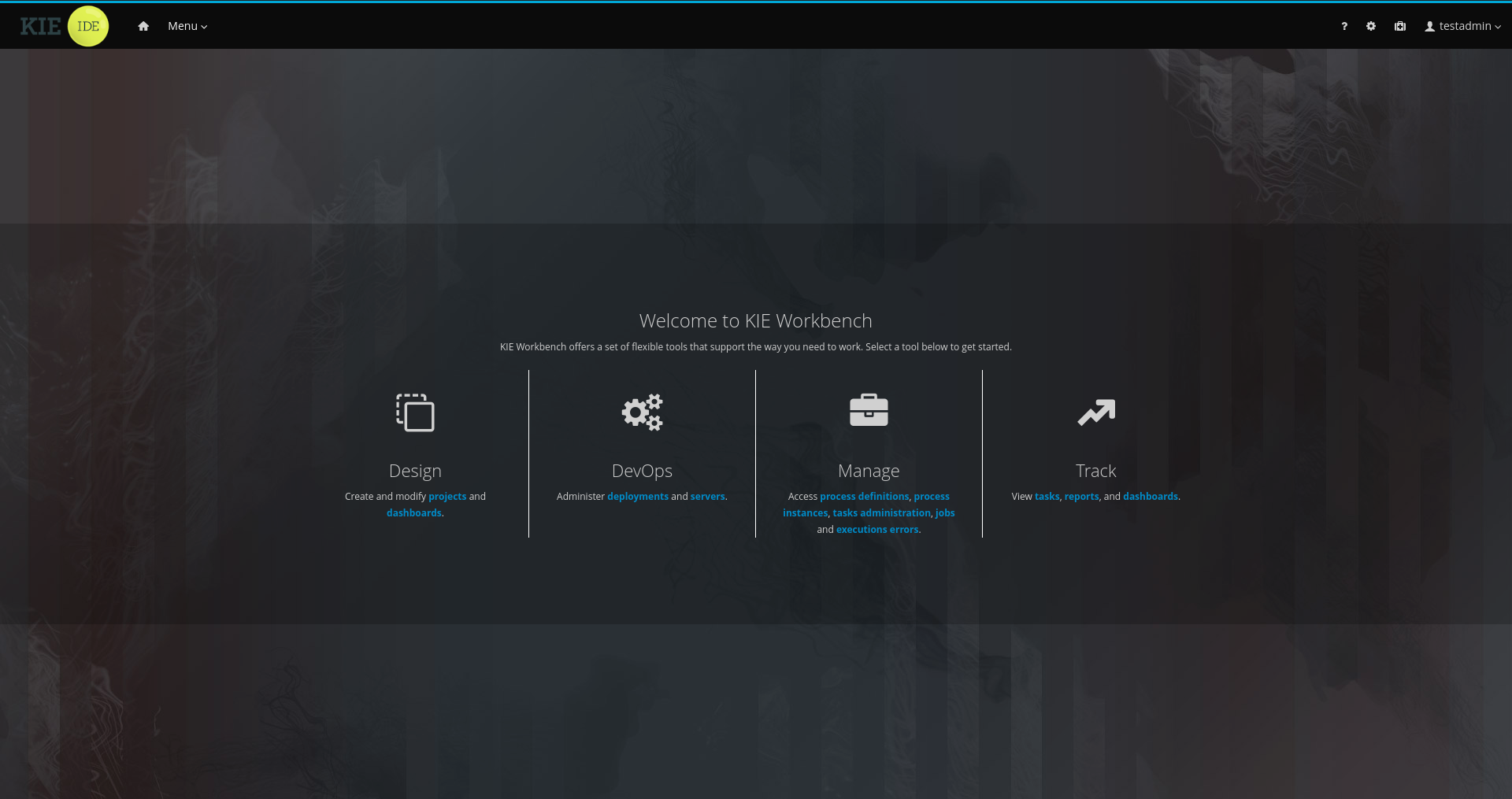Select the Track heading

click(x=1096, y=471)
